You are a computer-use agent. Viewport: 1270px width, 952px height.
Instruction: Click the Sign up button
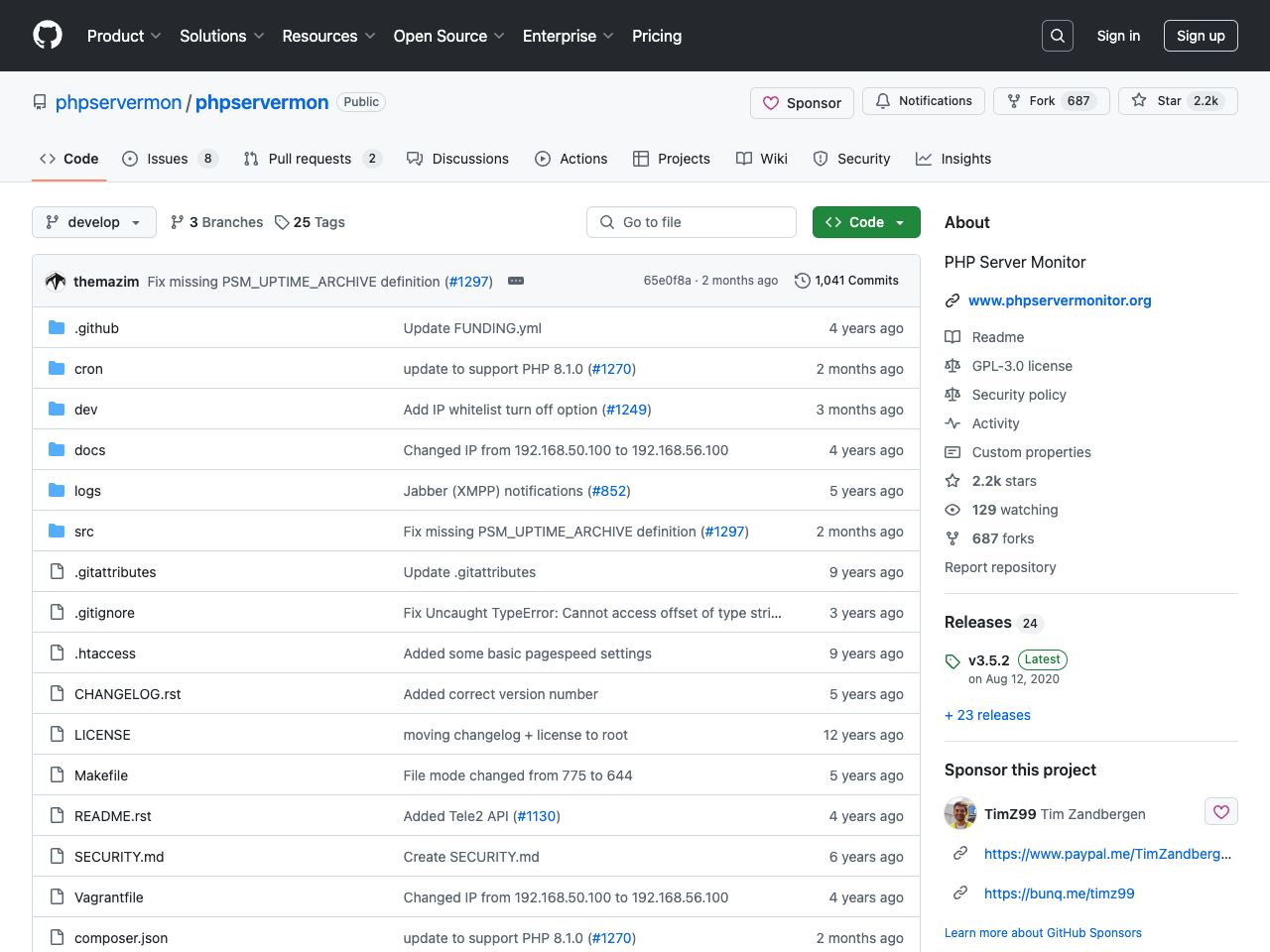click(1201, 36)
